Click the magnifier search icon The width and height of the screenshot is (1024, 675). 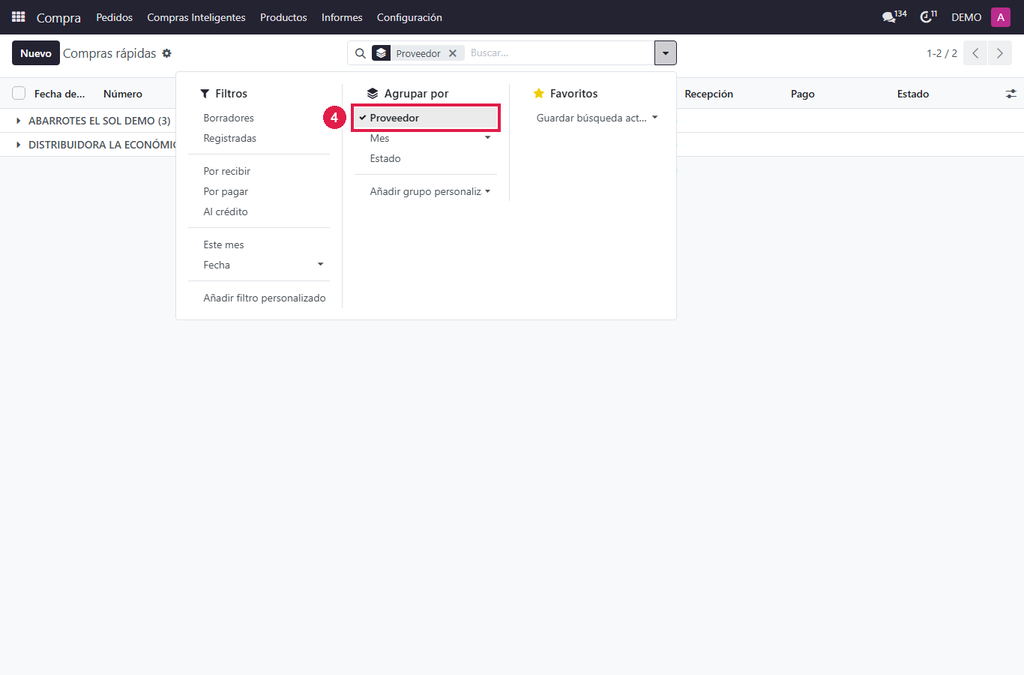tap(360, 54)
